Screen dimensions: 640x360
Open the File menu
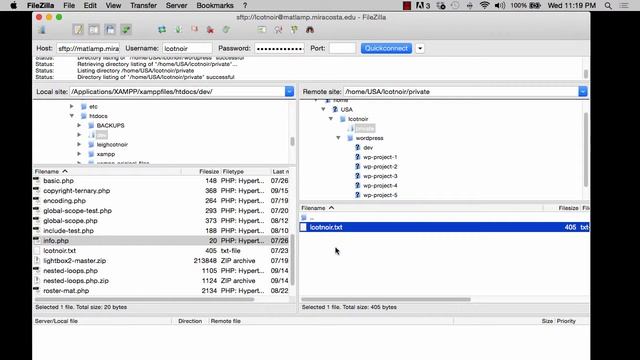pyautogui.click(x=69, y=5)
